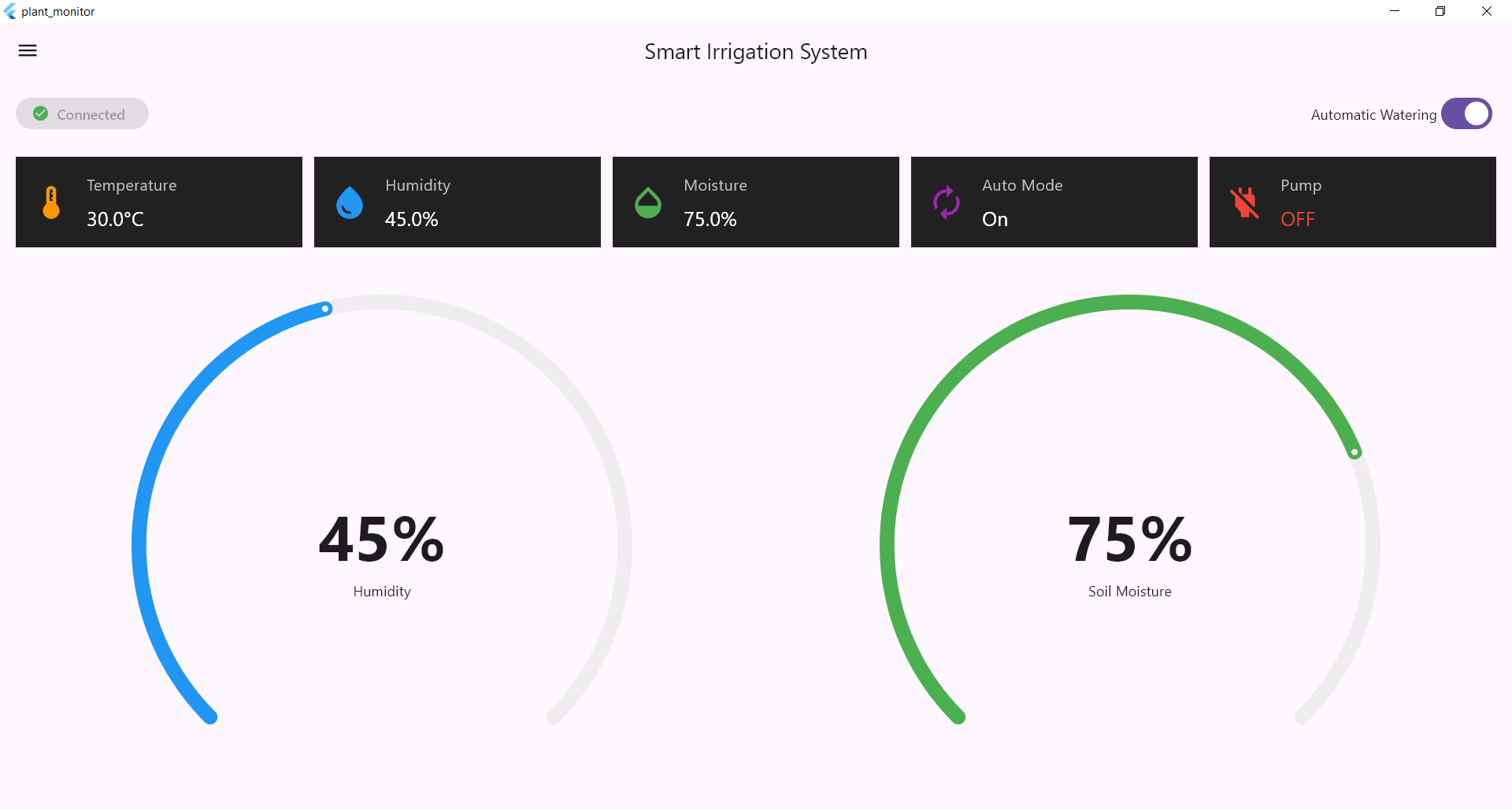Click the 'Temperature' card heading
This screenshot has height=809, width=1512.
tap(132, 186)
